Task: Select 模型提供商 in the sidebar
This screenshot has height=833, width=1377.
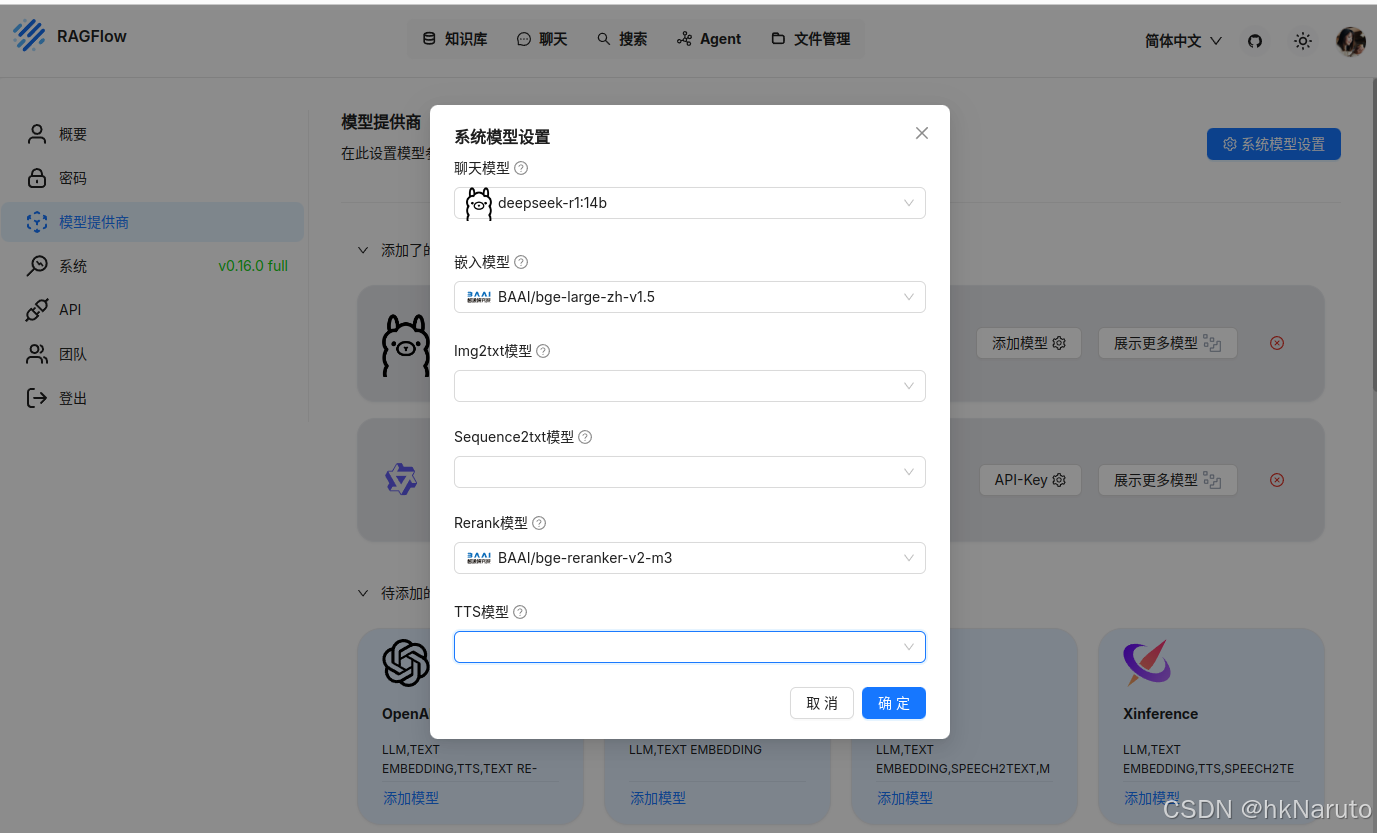Action: pos(153,222)
